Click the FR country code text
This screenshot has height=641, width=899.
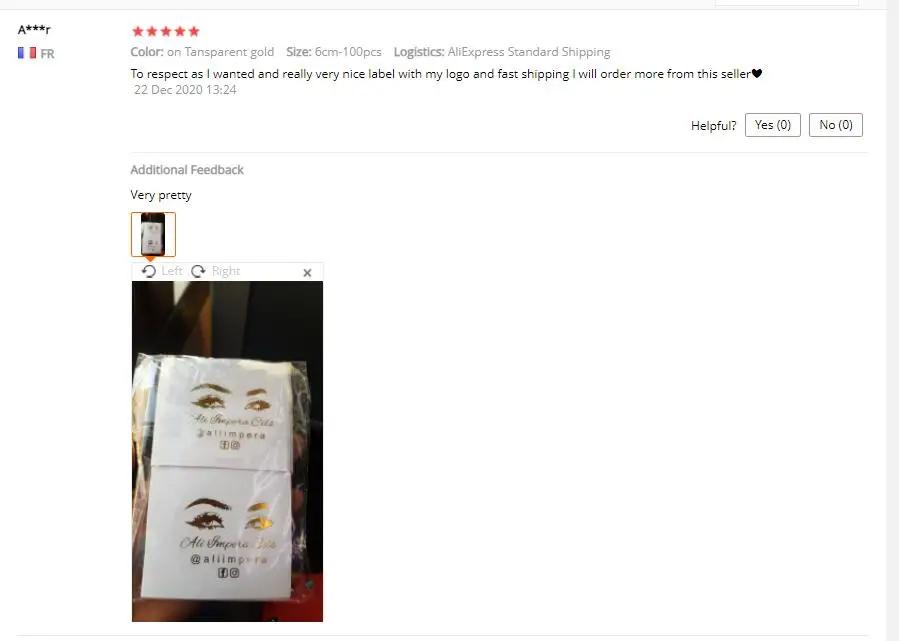click(47, 54)
